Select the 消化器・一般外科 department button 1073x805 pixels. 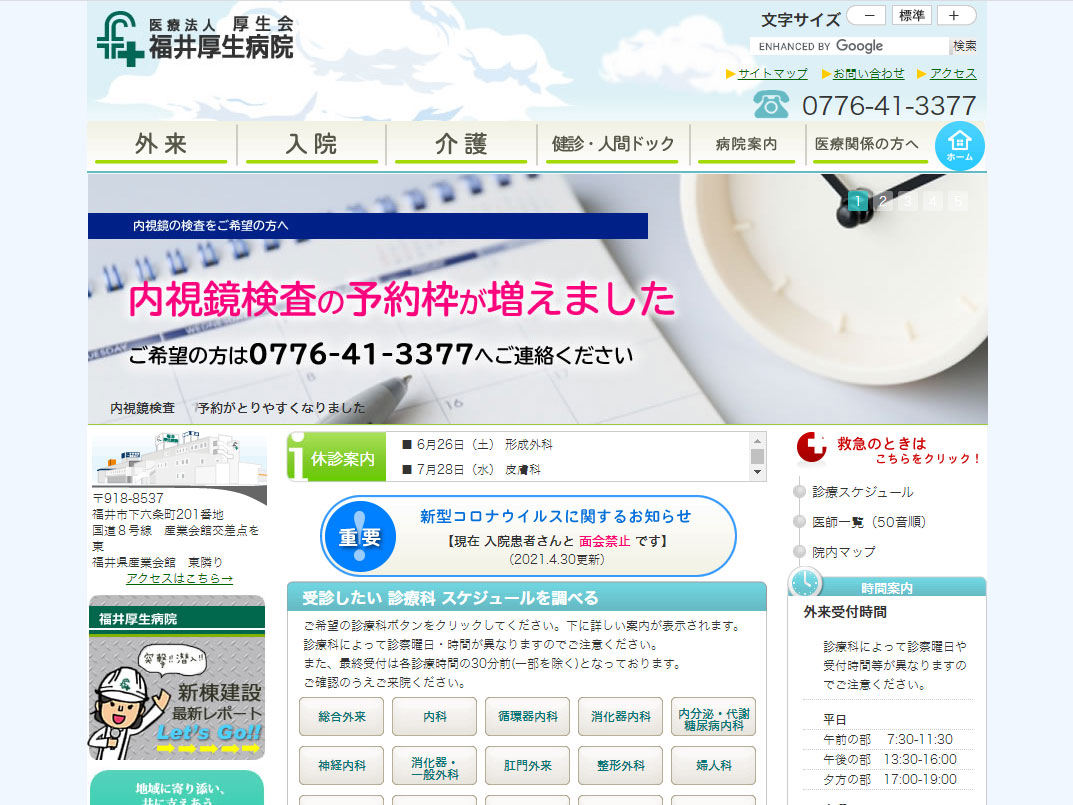click(x=435, y=765)
